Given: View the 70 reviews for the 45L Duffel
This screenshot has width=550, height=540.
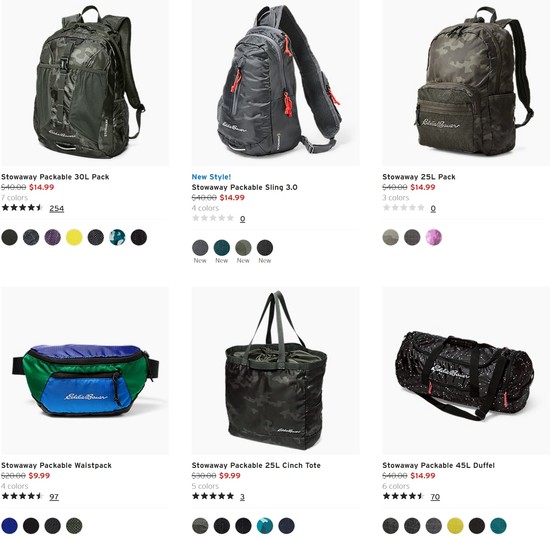Looking at the screenshot, I should click(435, 497).
